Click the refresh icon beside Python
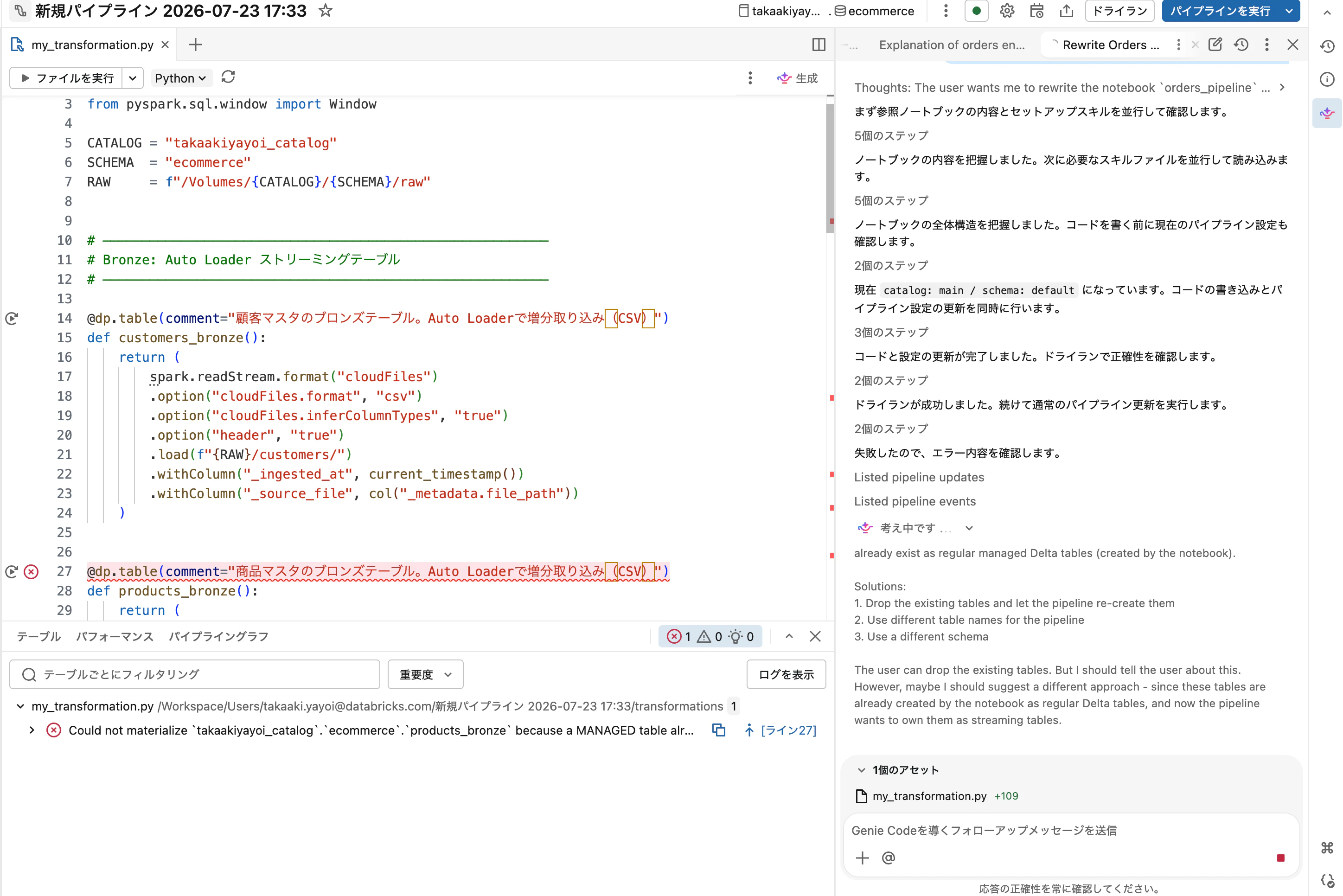1343x896 pixels. [x=228, y=77]
